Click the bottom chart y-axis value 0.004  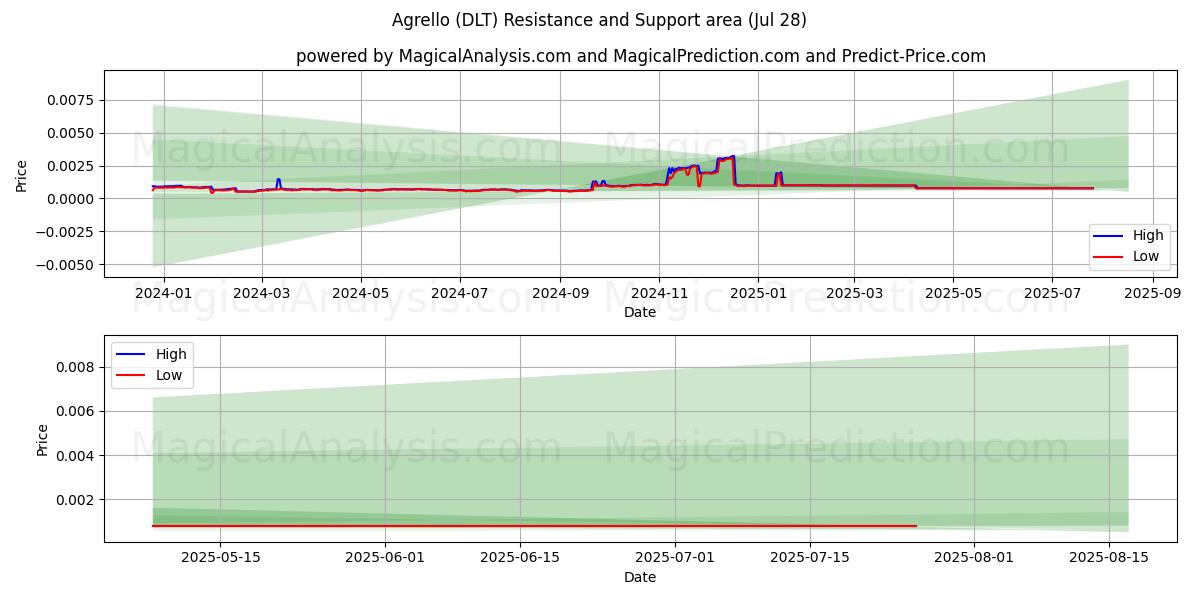pyautogui.click(x=75, y=455)
